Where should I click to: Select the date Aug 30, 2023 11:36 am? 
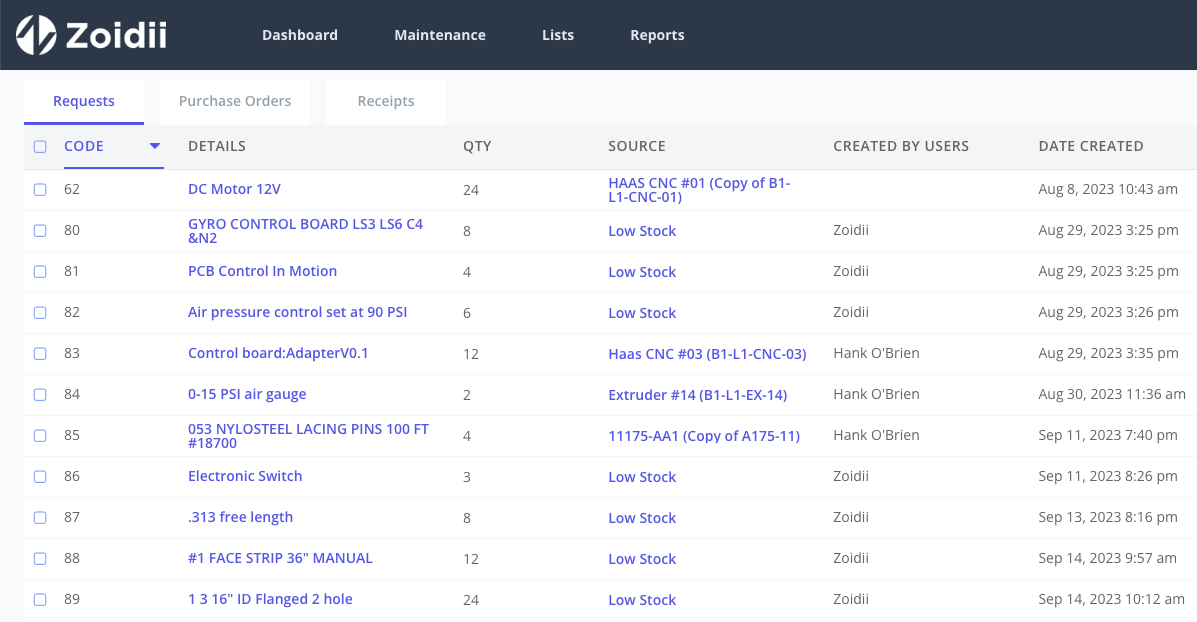coord(1112,395)
